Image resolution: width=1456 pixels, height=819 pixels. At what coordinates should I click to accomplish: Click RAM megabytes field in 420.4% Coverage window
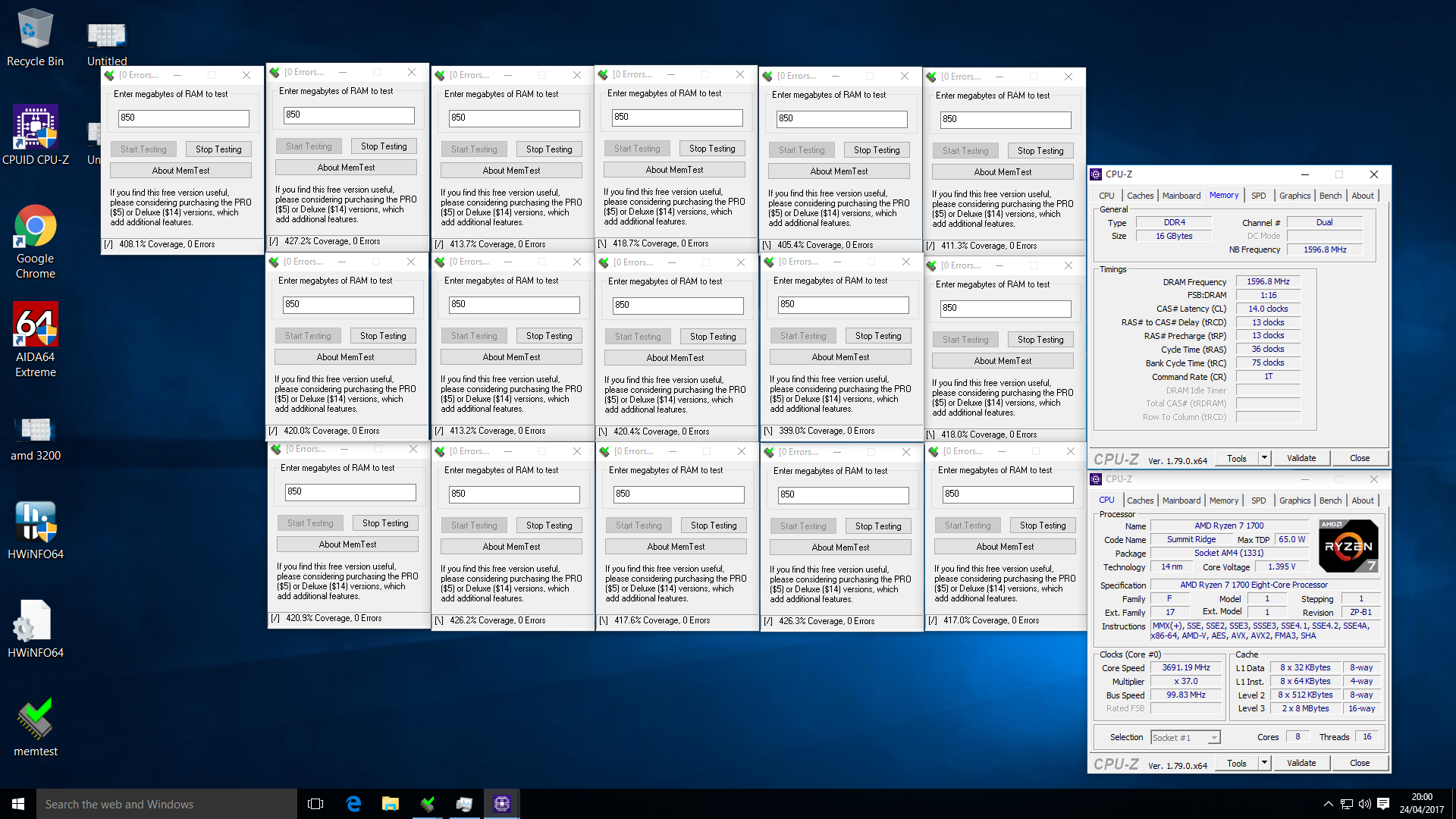tap(678, 305)
